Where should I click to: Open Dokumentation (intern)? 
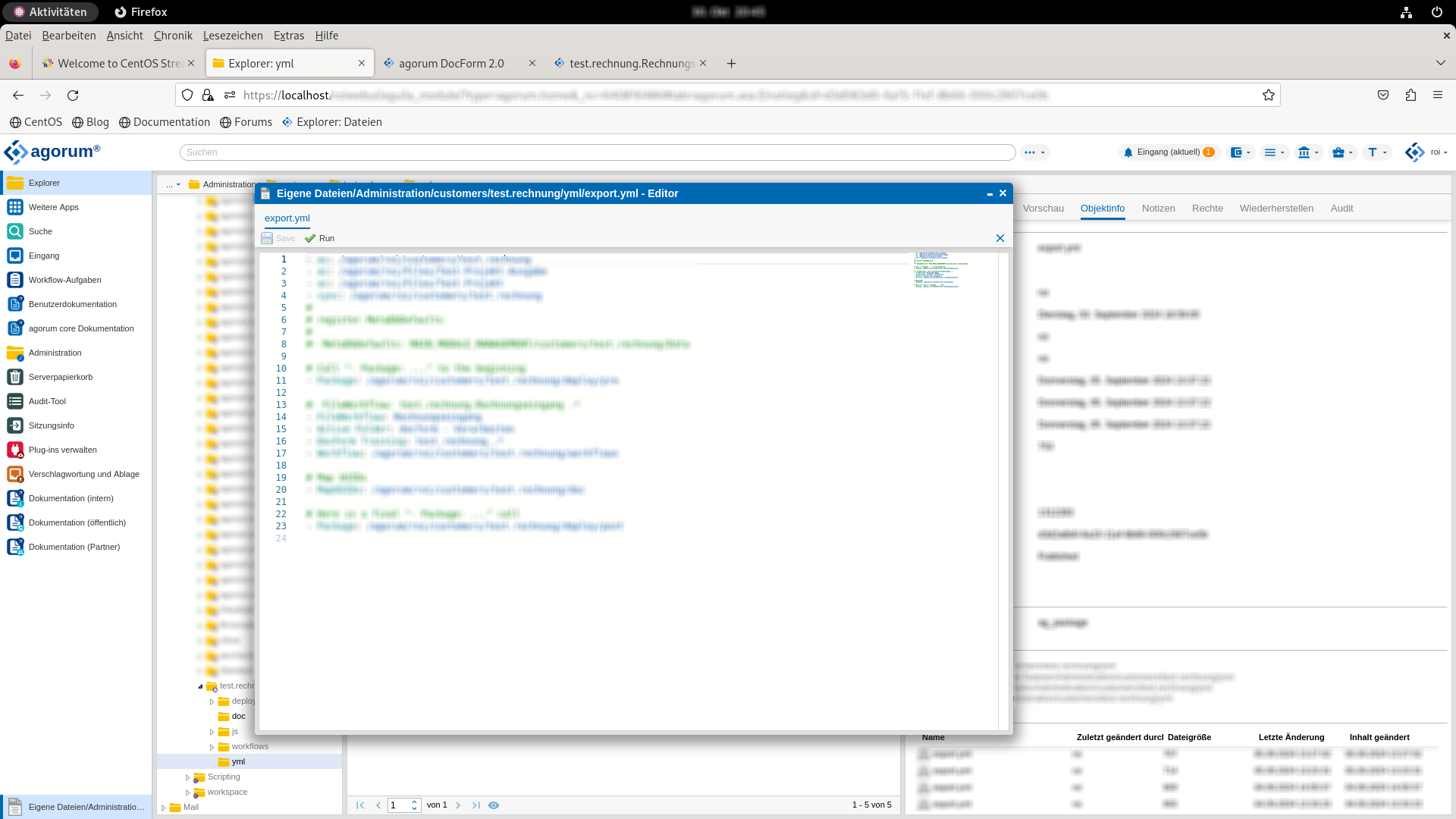76,498
